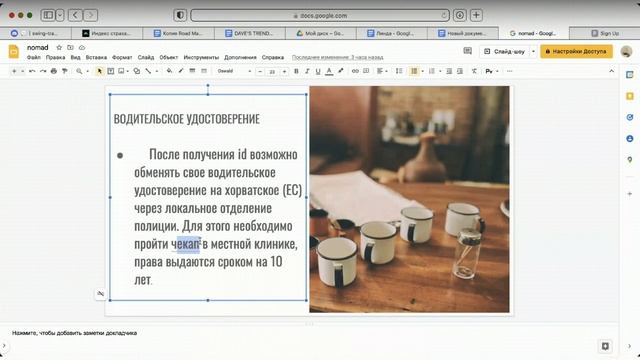Image resolution: width=640 pixels, height=360 pixels.
Task: Expand the bulleted list style dropdown
Action: click(422, 71)
